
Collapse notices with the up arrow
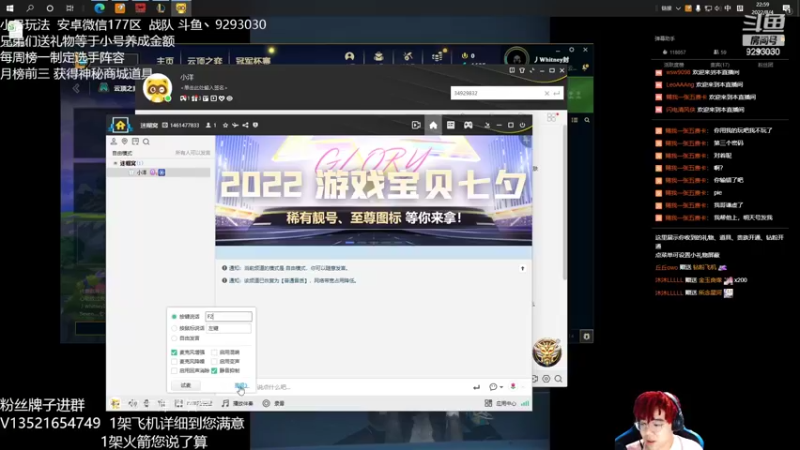point(522,268)
